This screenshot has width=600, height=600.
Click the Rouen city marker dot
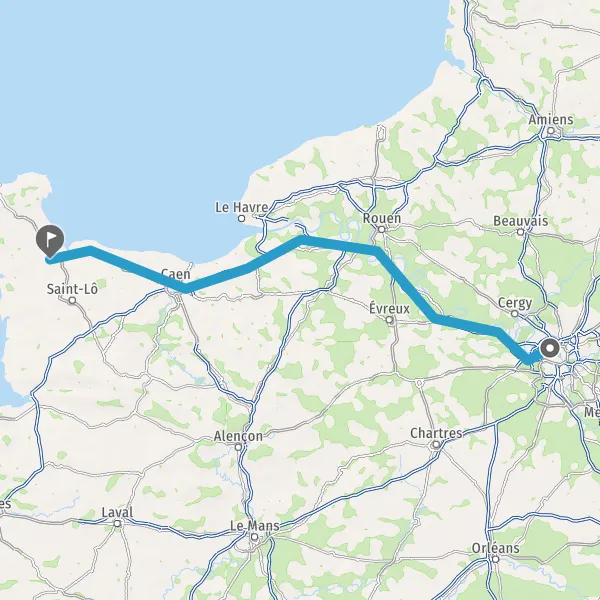[x=382, y=229]
